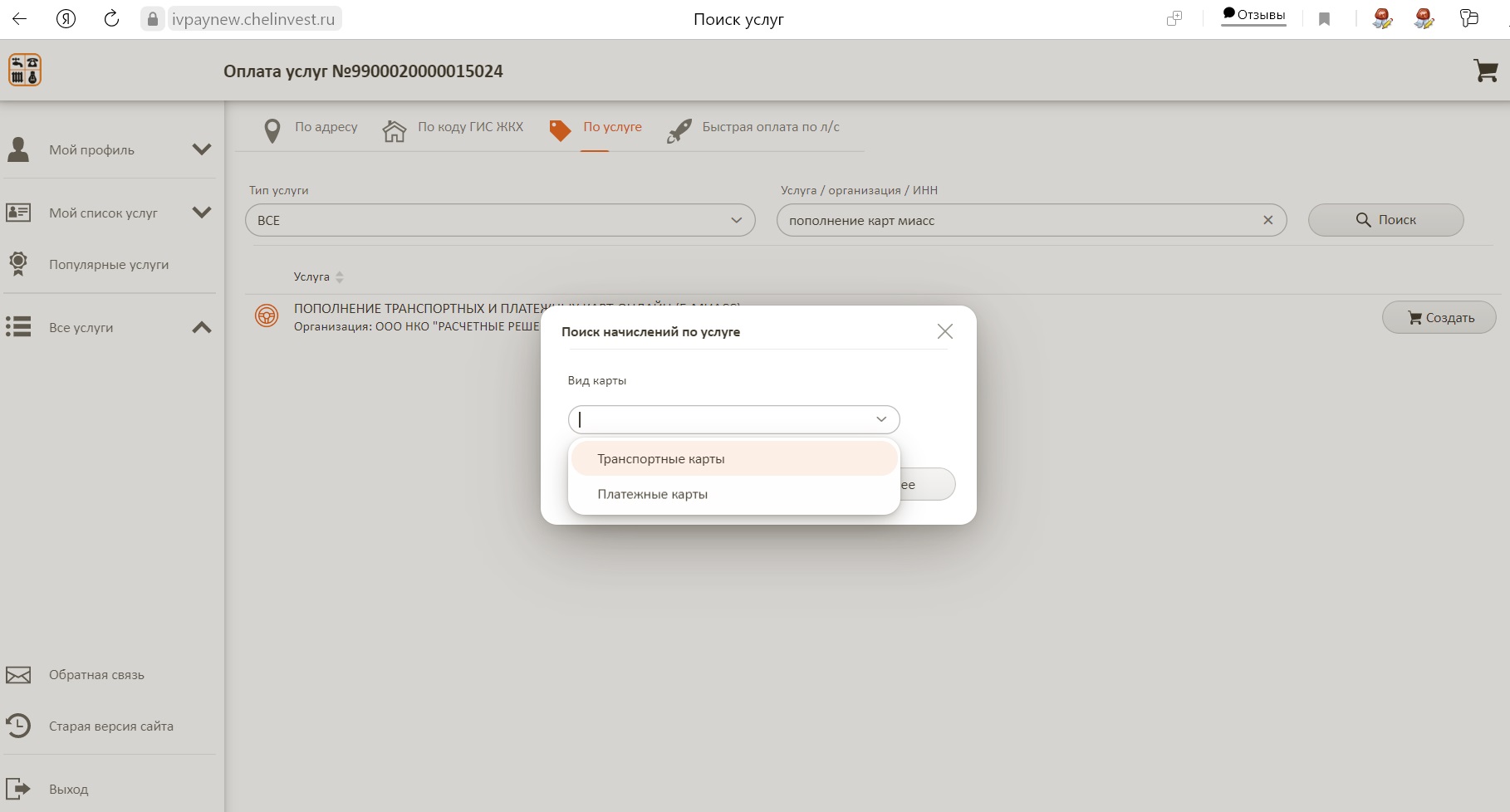The width and height of the screenshot is (1510, 812).
Task: Open the Yandex home button
Action: (66, 19)
